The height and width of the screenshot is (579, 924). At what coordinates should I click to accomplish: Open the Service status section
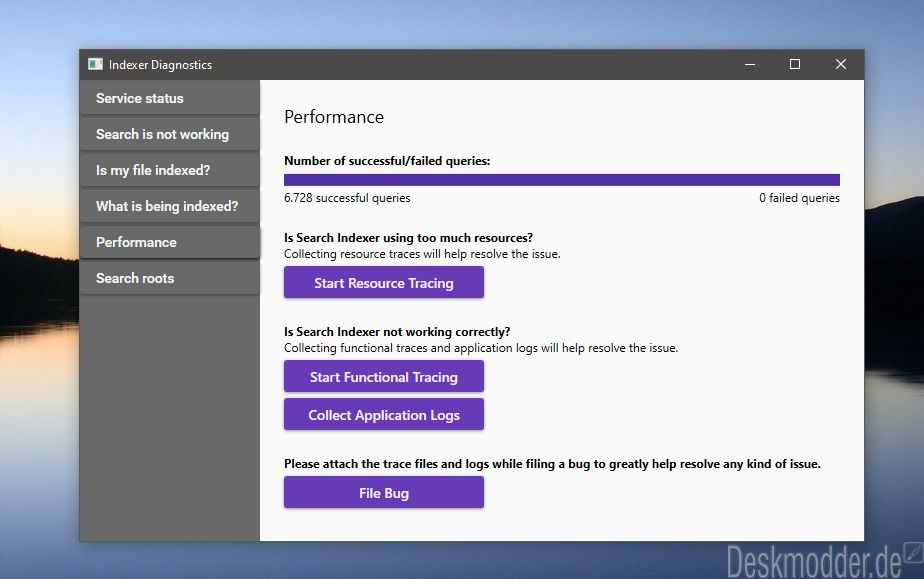coord(170,98)
